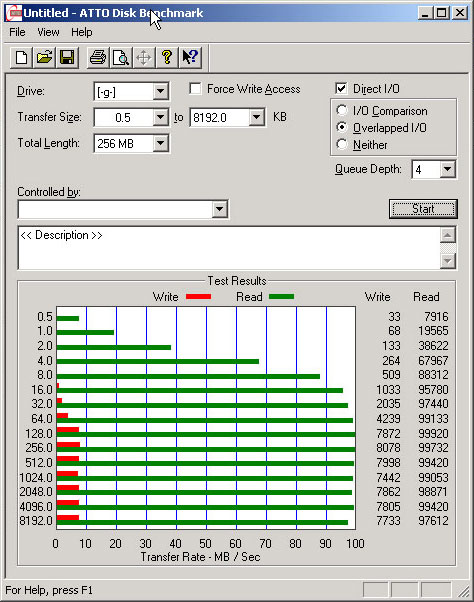This screenshot has width=474, height=602.
Task: Open the View menu
Action: point(48,32)
